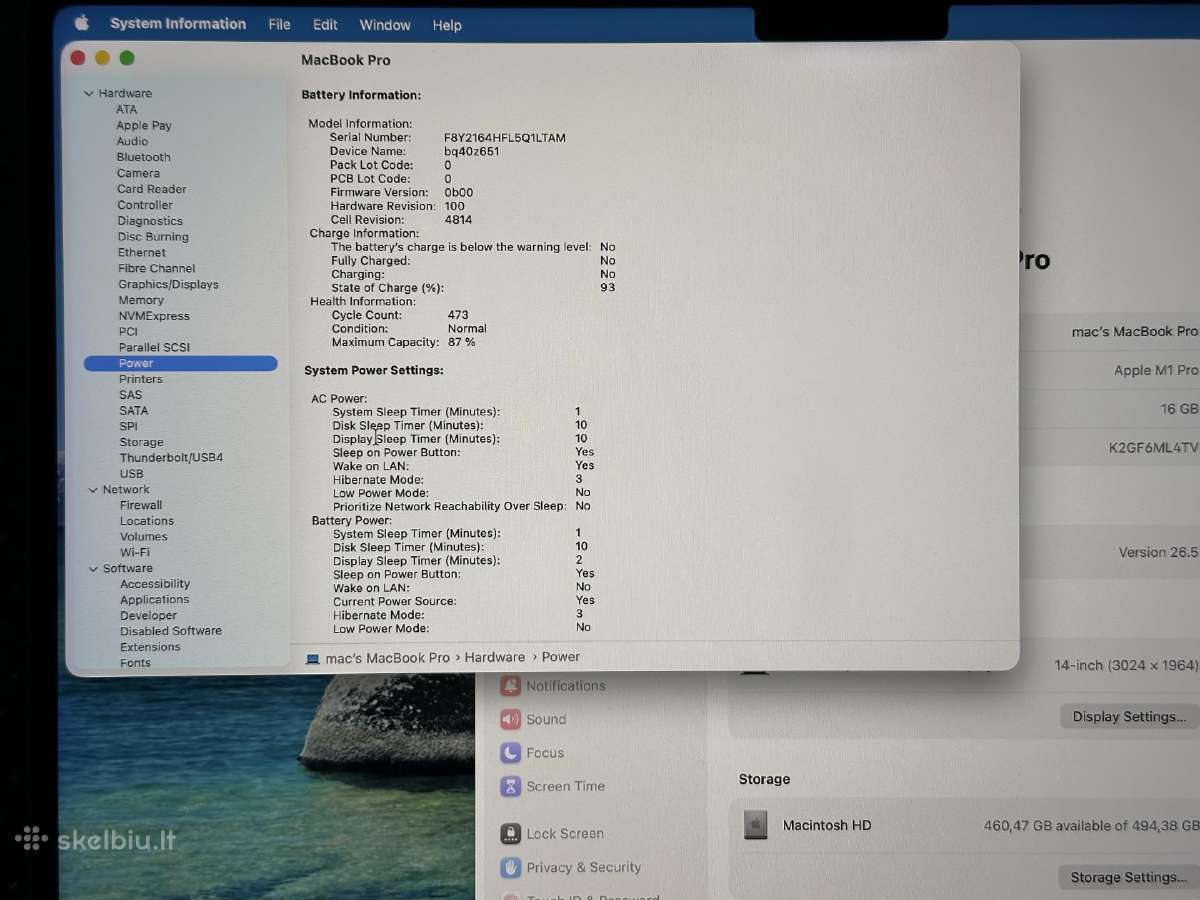Image resolution: width=1200 pixels, height=900 pixels.
Task: Click the yellow minimize window button
Action: point(102,59)
